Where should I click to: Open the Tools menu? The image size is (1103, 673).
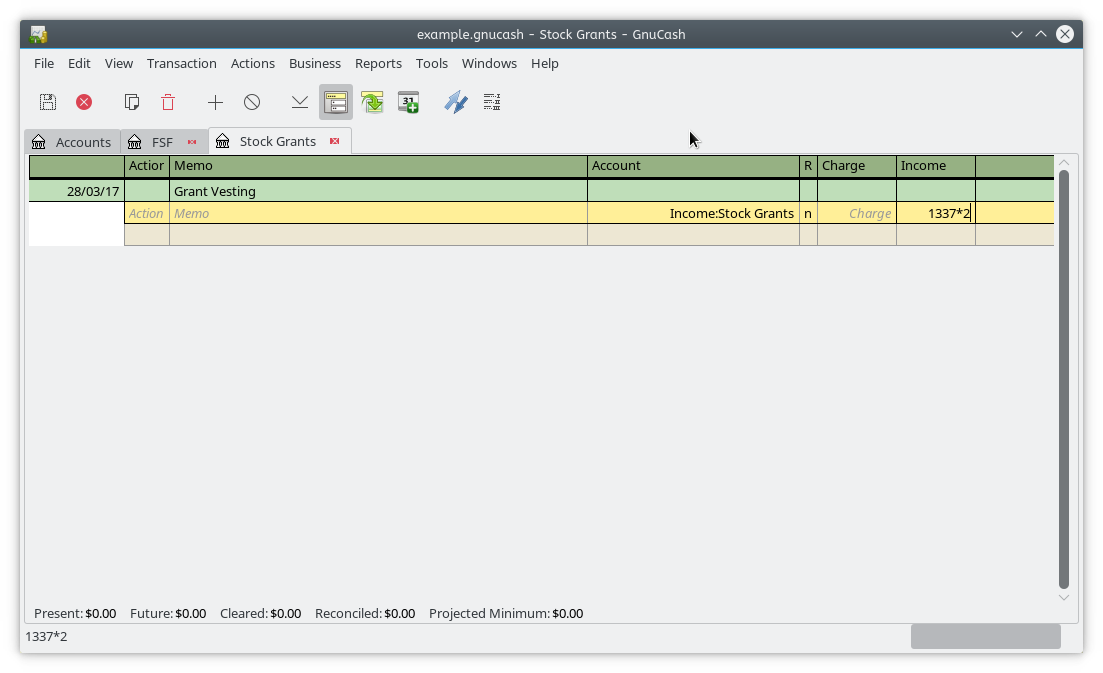point(431,63)
